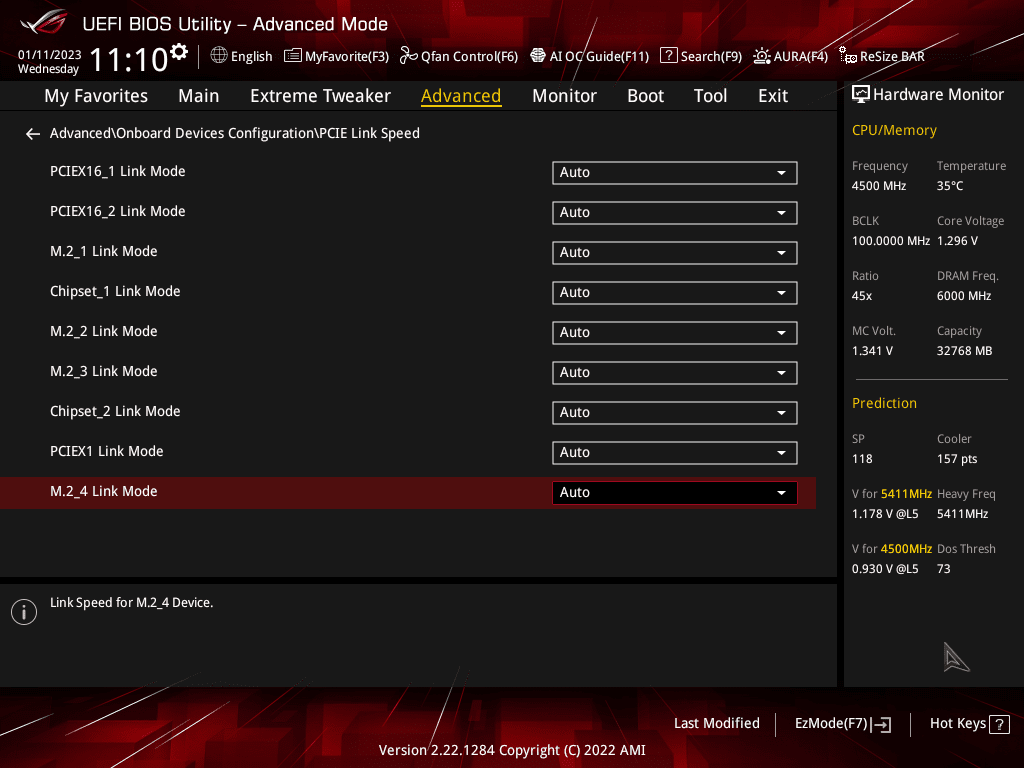The image size is (1024, 768).
Task: Click the SP value 118
Action: pos(862,459)
